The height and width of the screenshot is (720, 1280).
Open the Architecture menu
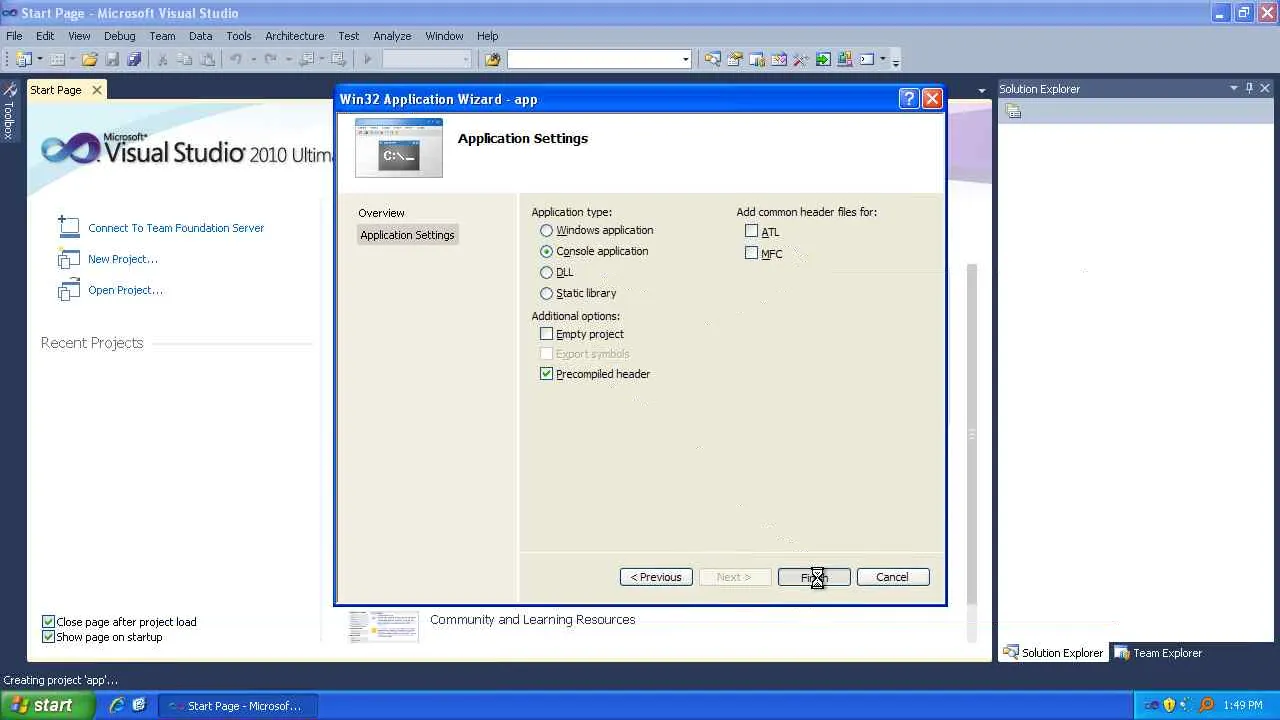pyautogui.click(x=294, y=36)
